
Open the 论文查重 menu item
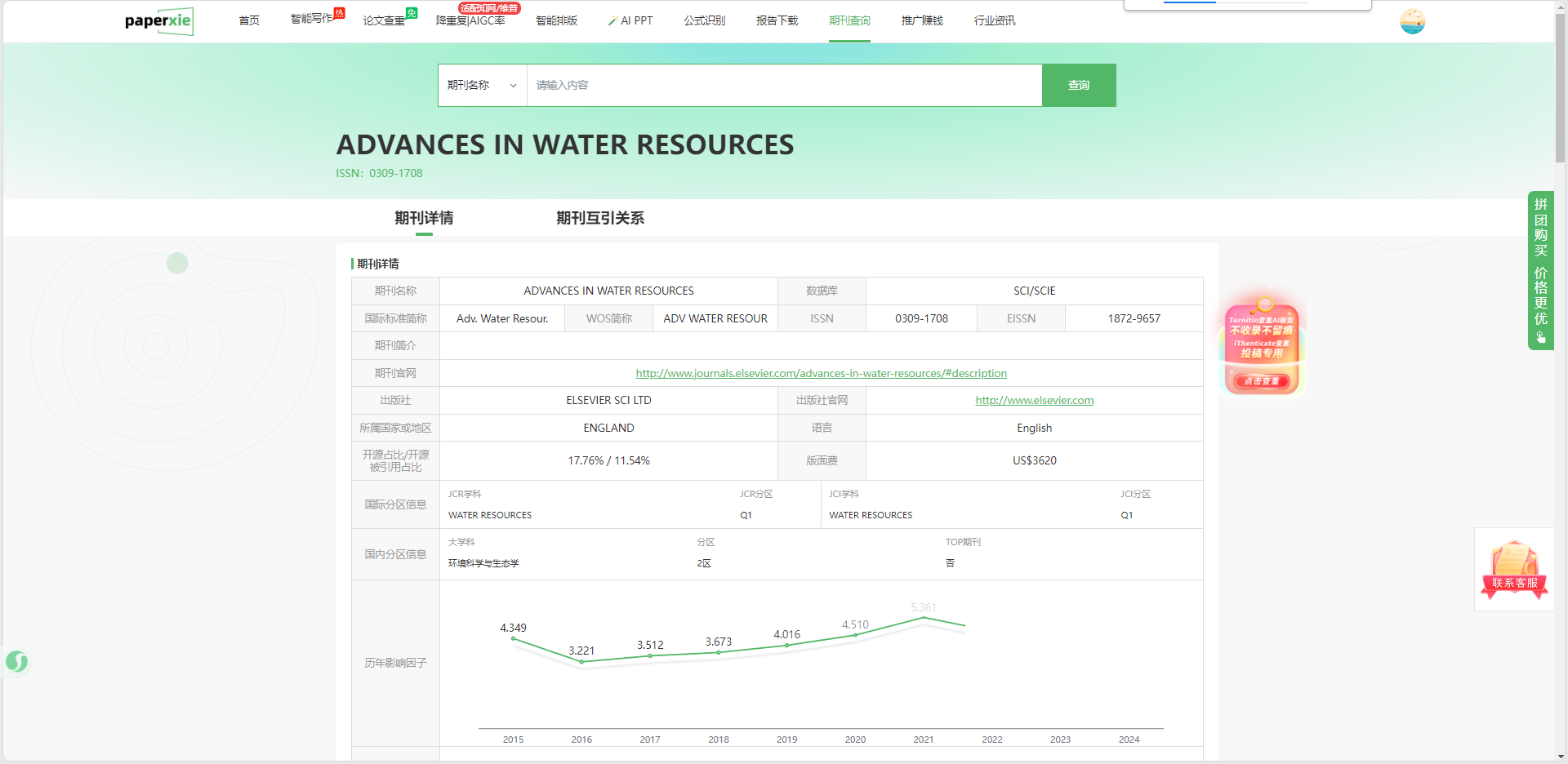(384, 21)
